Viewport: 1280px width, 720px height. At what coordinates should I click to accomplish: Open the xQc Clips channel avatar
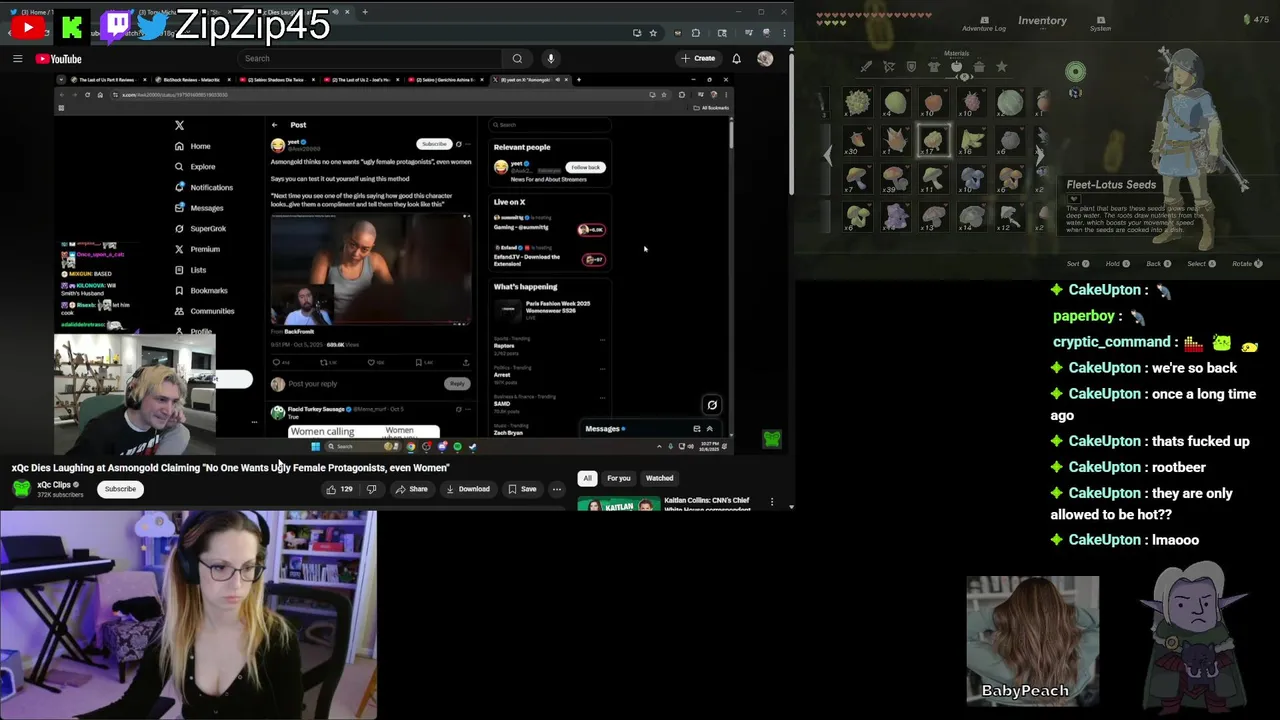(x=21, y=488)
